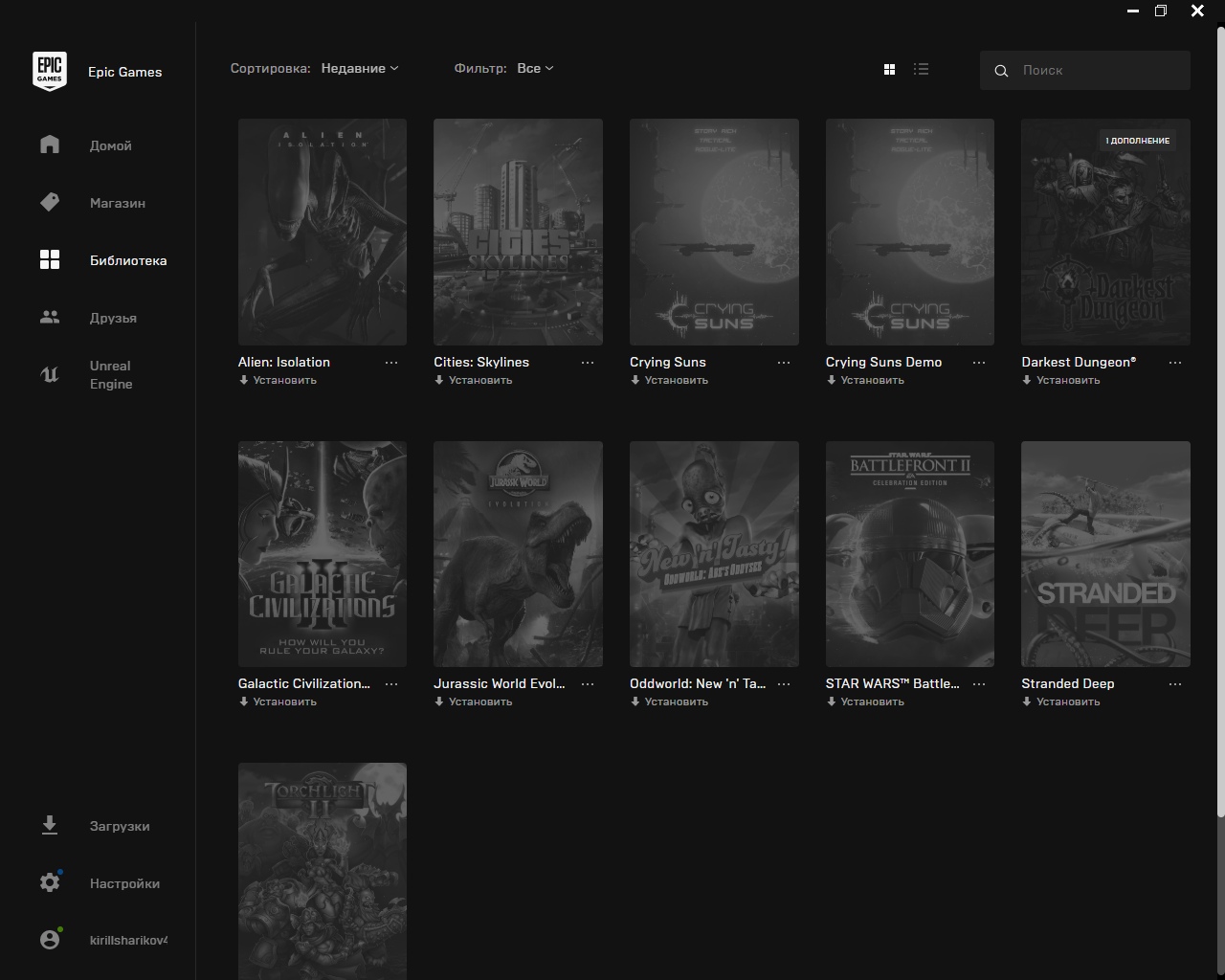Switch to grid view

(889, 69)
